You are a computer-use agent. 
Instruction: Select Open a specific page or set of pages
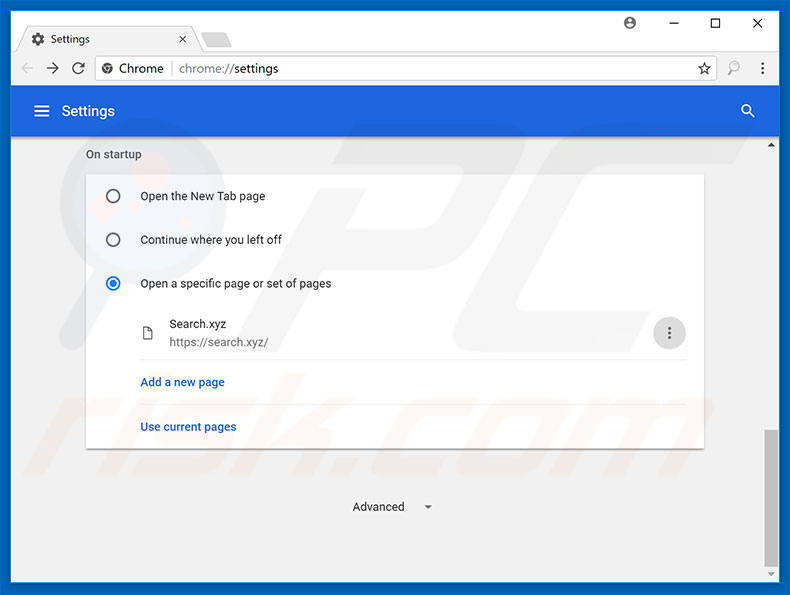tap(113, 283)
